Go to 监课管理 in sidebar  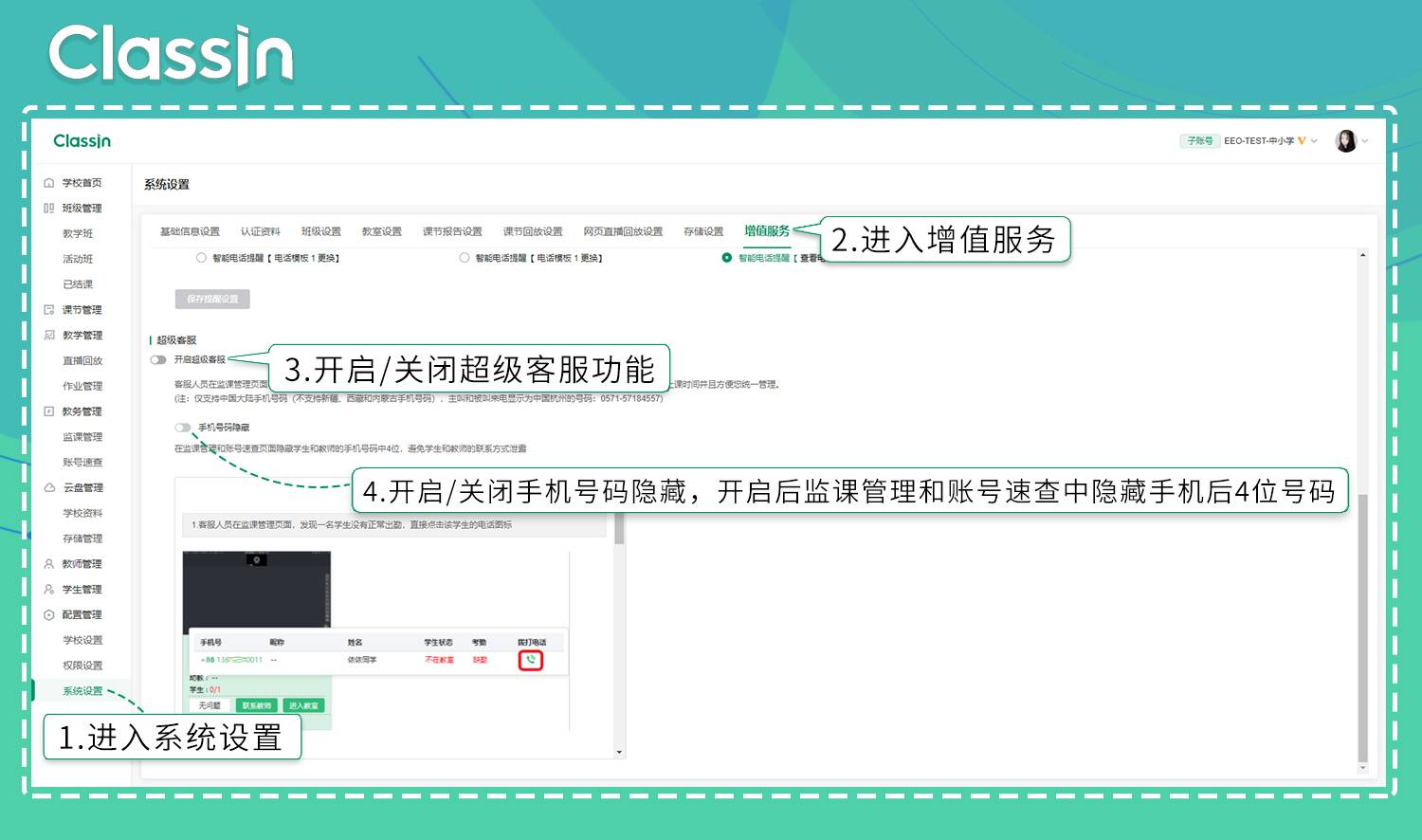coord(82,437)
